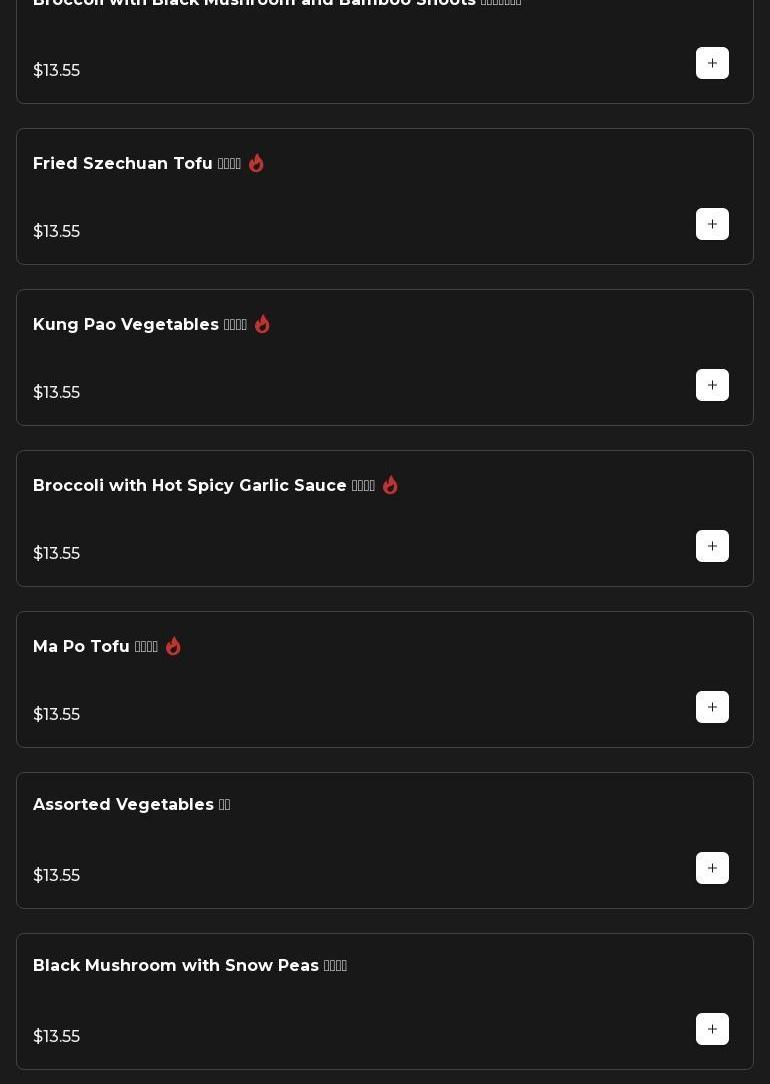The width and height of the screenshot is (770, 1084).
Task: Add Kung Pao Vegetables to cart
Action: click(x=712, y=385)
